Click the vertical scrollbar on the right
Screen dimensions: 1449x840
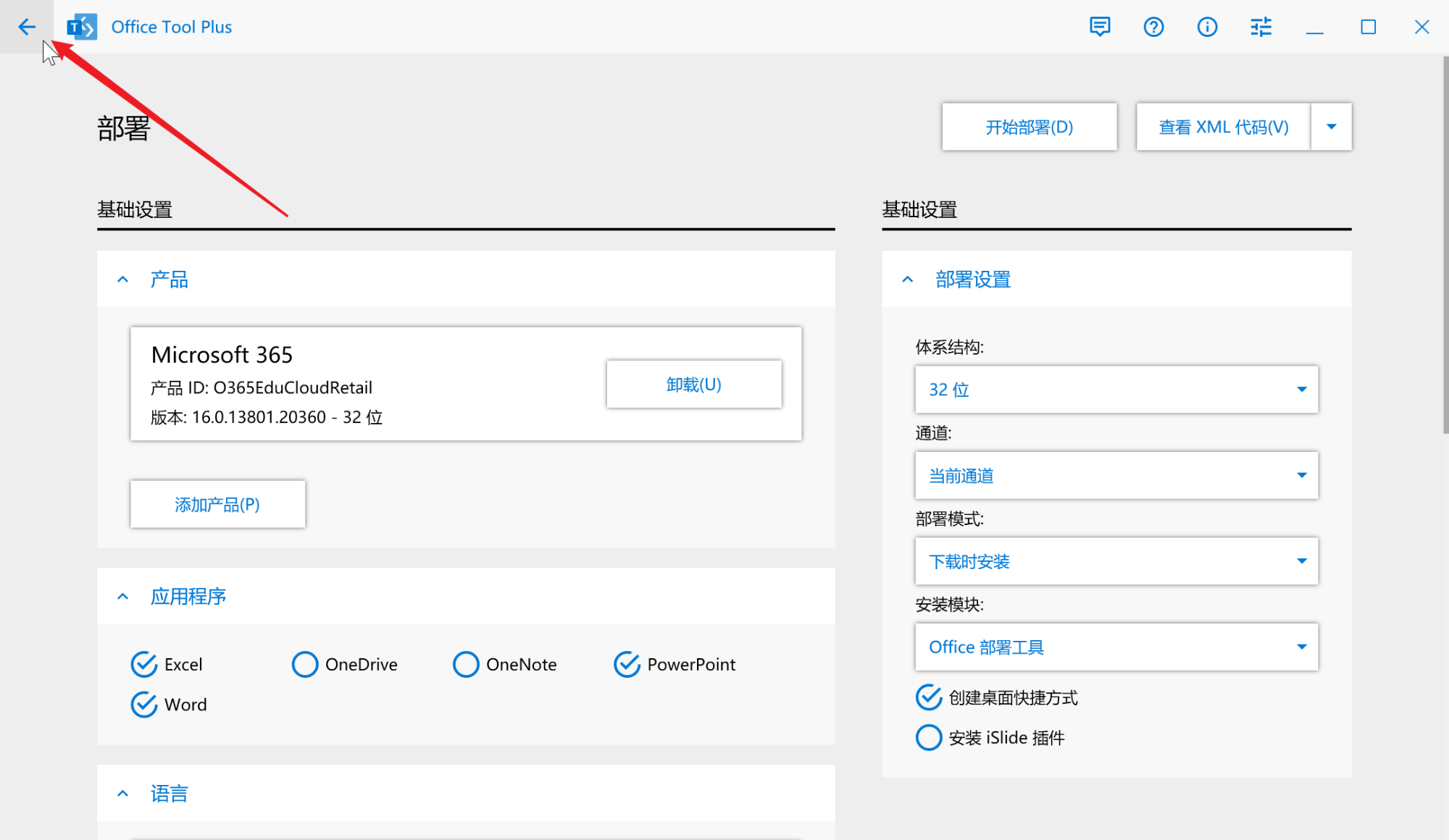click(1445, 246)
